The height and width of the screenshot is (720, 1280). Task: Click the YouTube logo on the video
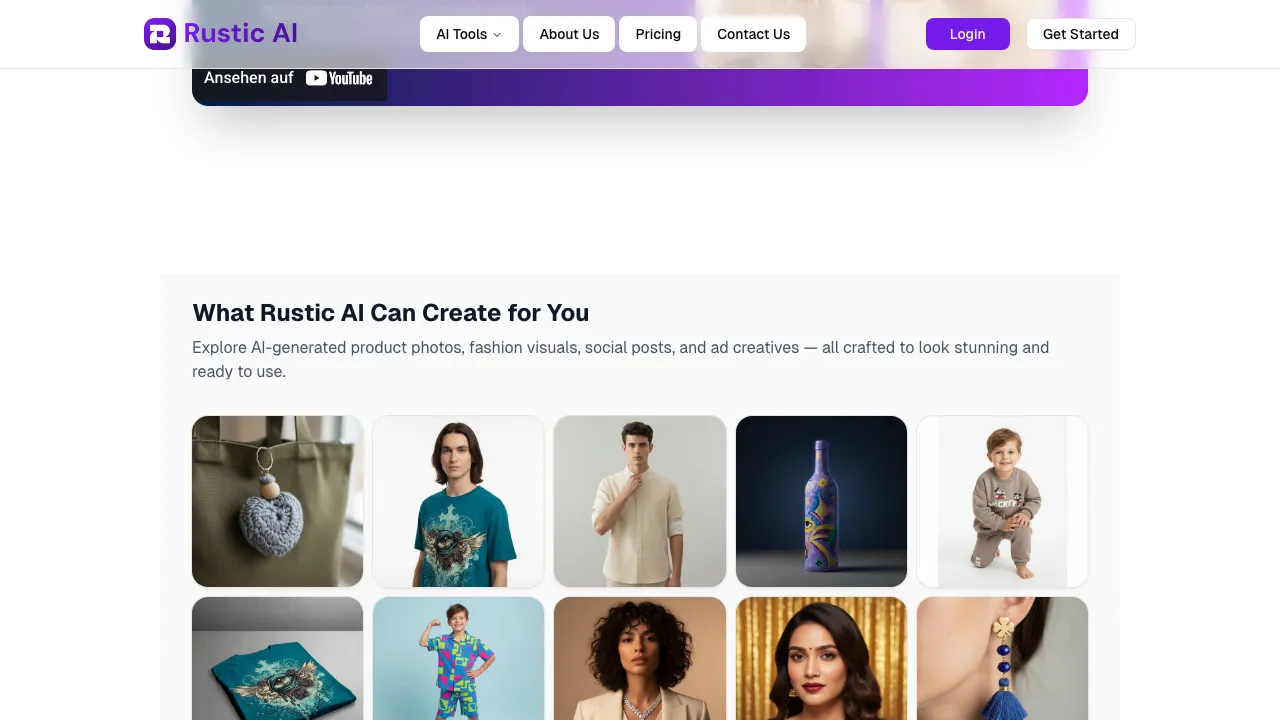pyautogui.click(x=339, y=78)
